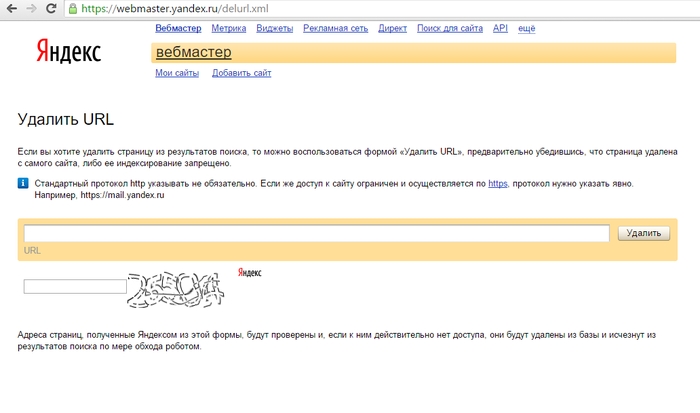Open the Виджеты service link

(275, 28)
